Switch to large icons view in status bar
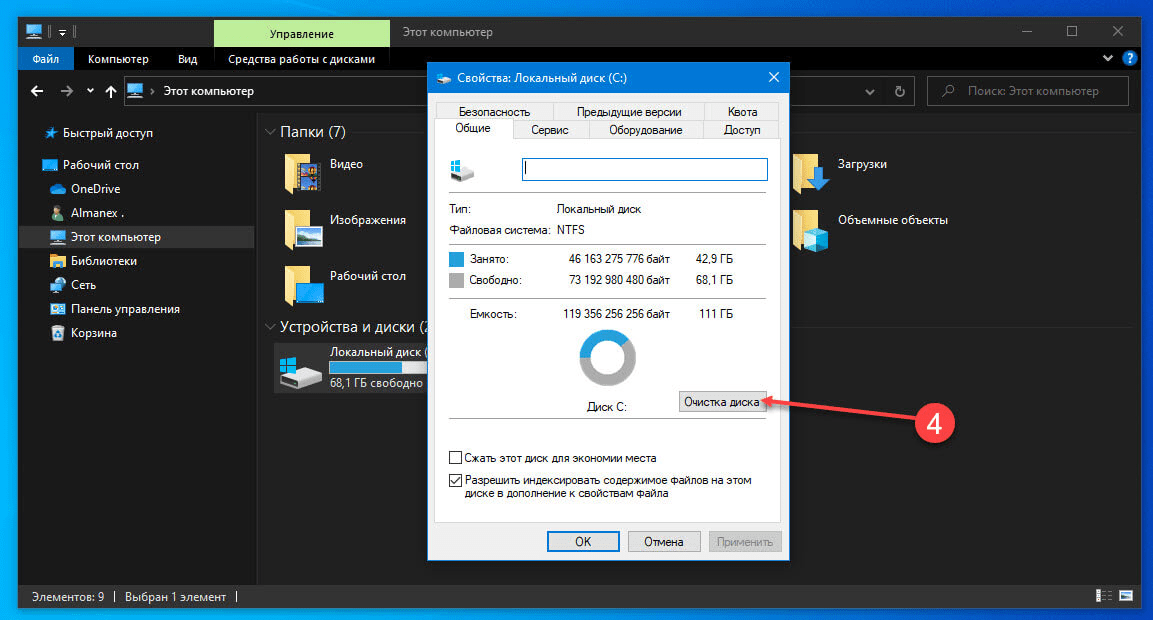1153x620 pixels. pyautogui.click(x=1125, y=597)
